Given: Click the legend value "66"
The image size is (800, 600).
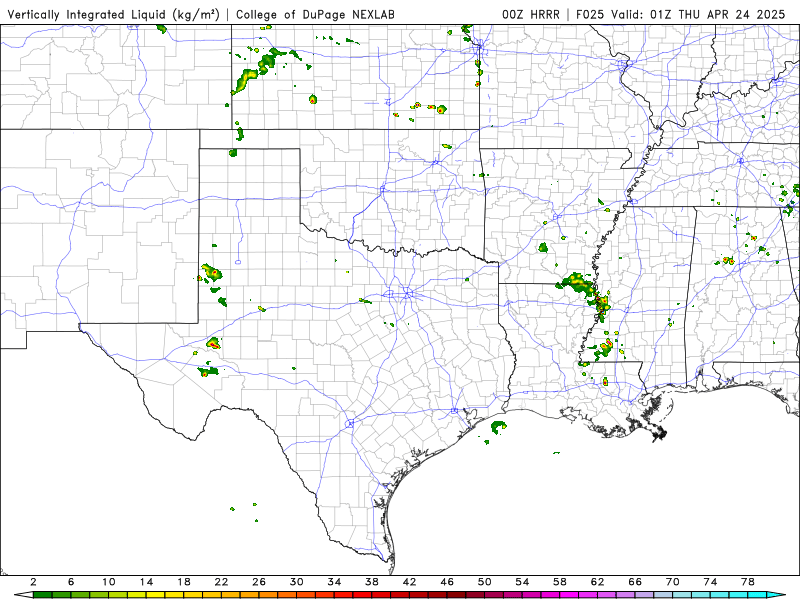Looking at the screenshot, I should tap(635, 582).
